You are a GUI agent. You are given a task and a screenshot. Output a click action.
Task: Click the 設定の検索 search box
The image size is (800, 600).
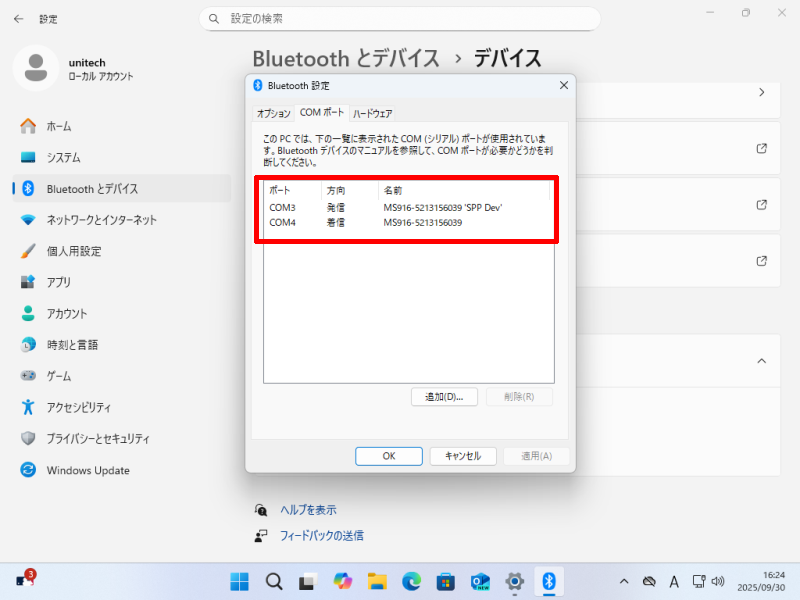coord(400,19)
